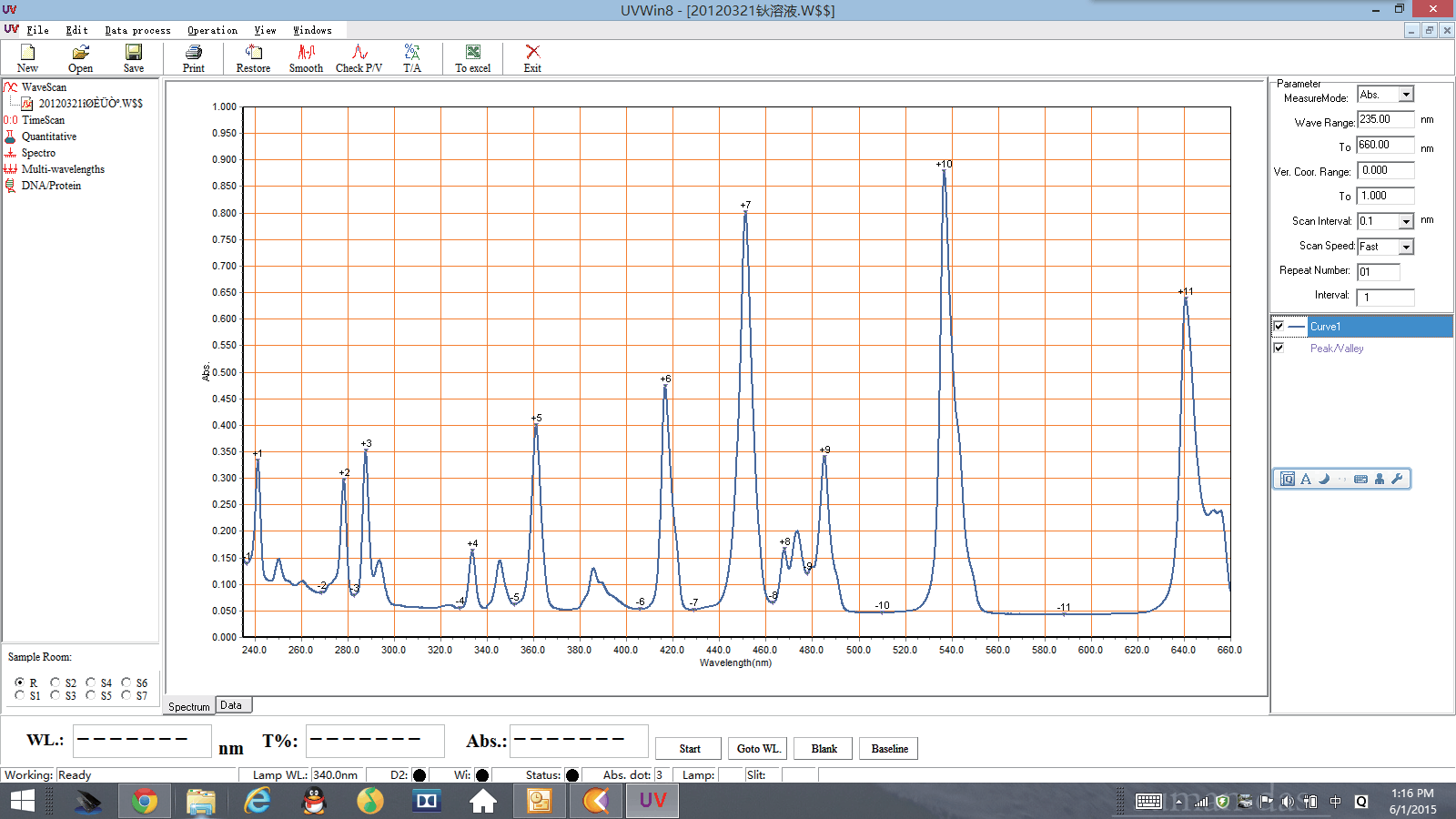Open the MeasureMode dropdown
This screenshot has height=819, width=1456.
pyautogui.click(x=1406, y=95)
